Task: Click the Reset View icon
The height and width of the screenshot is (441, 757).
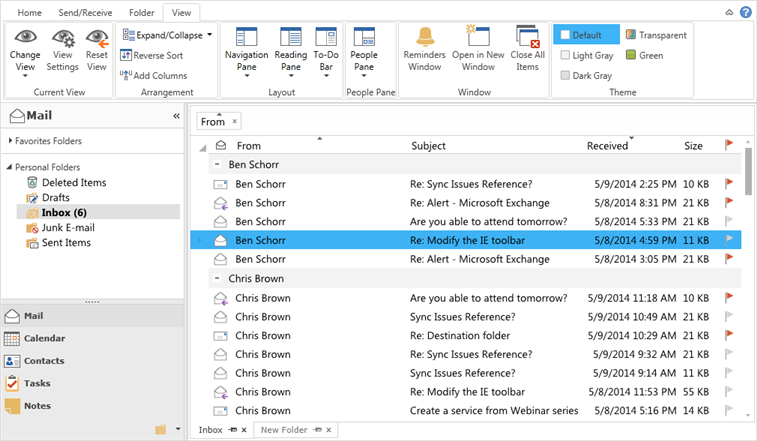Action: (97, 40)
